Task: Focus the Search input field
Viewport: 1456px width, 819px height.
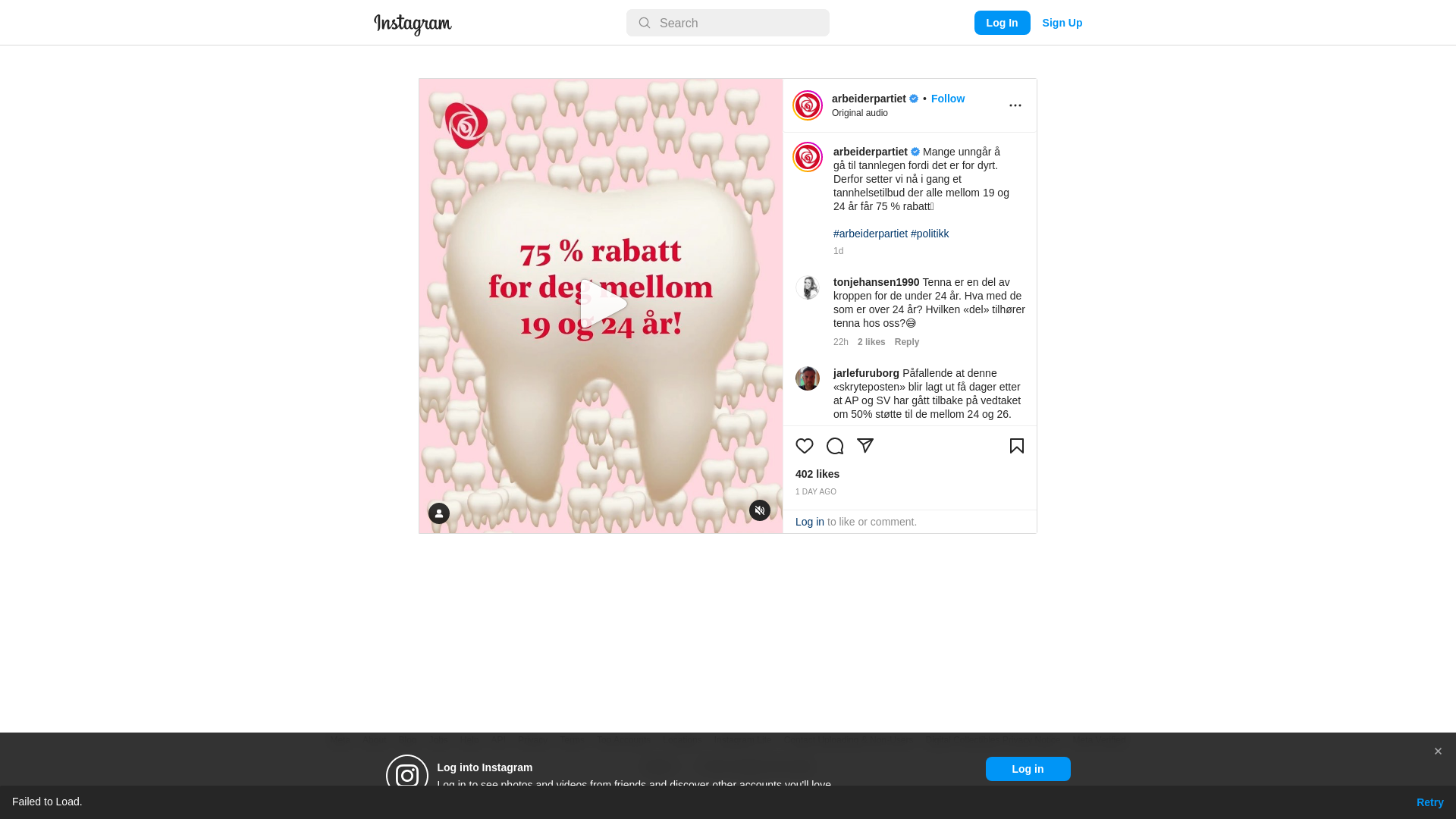Action: tap(728, 23)
